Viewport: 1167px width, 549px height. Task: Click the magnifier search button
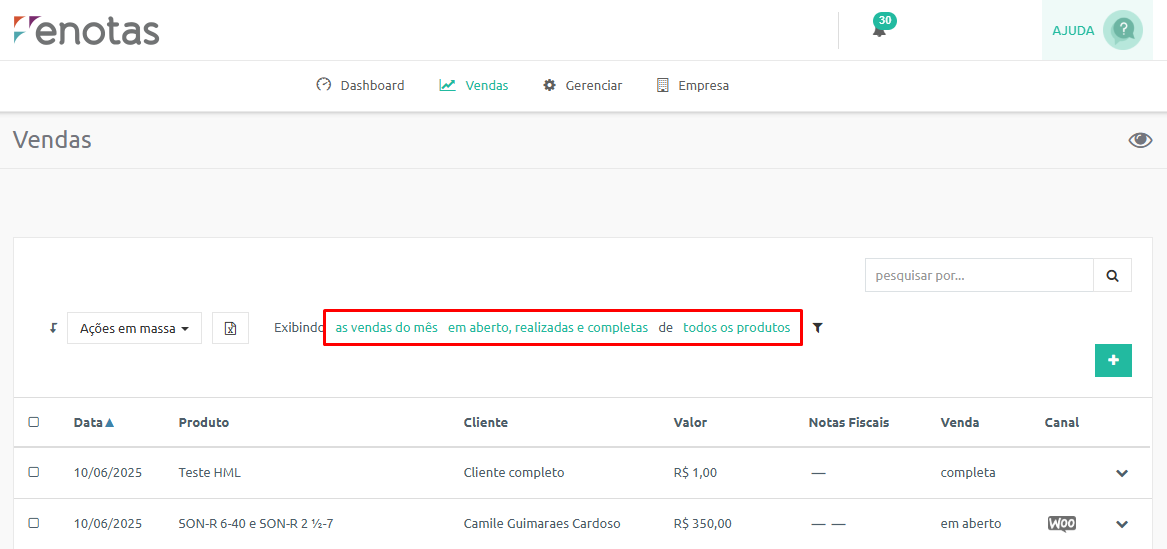pos(1112,275)
